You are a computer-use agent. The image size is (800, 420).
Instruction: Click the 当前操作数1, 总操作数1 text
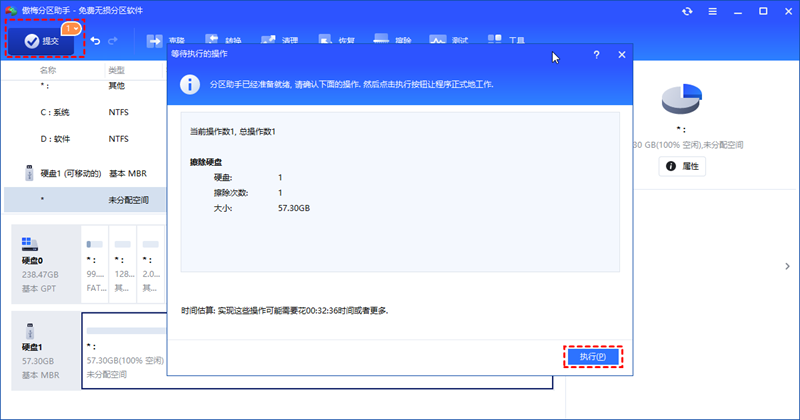pos(233,132)
